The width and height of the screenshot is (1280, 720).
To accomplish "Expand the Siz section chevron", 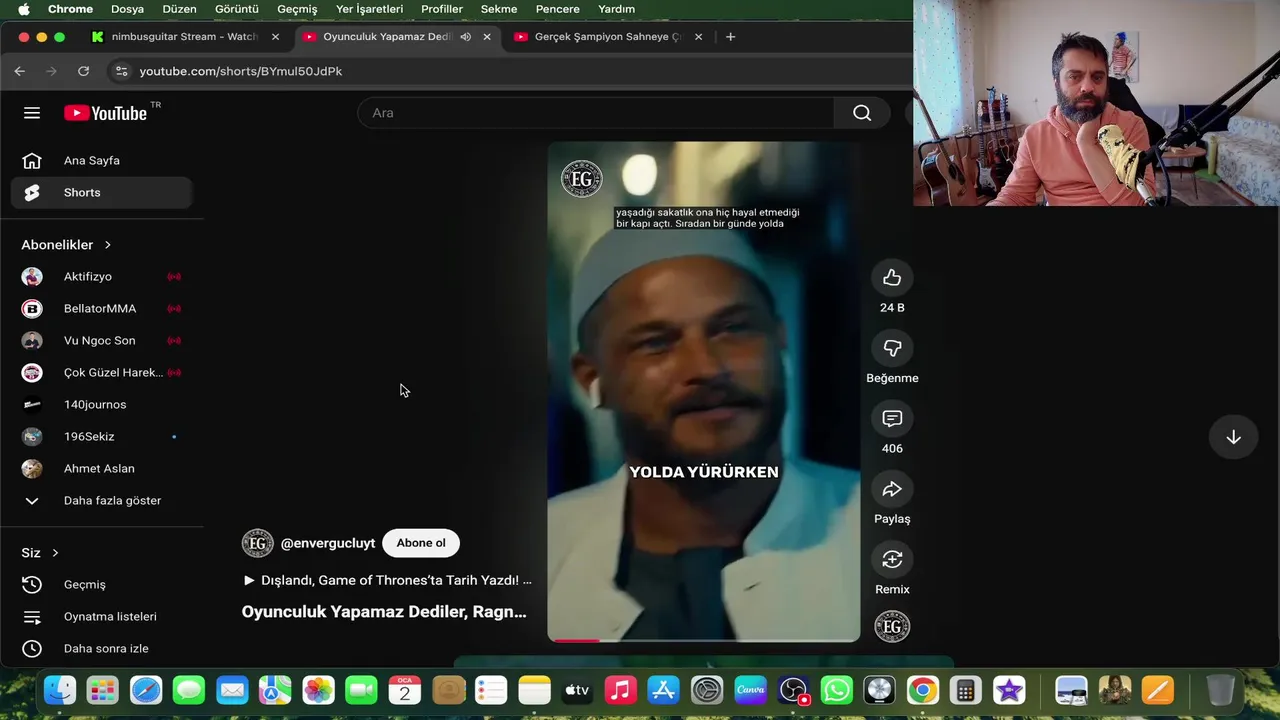I will pyautogui.click(x=55, y=553).
